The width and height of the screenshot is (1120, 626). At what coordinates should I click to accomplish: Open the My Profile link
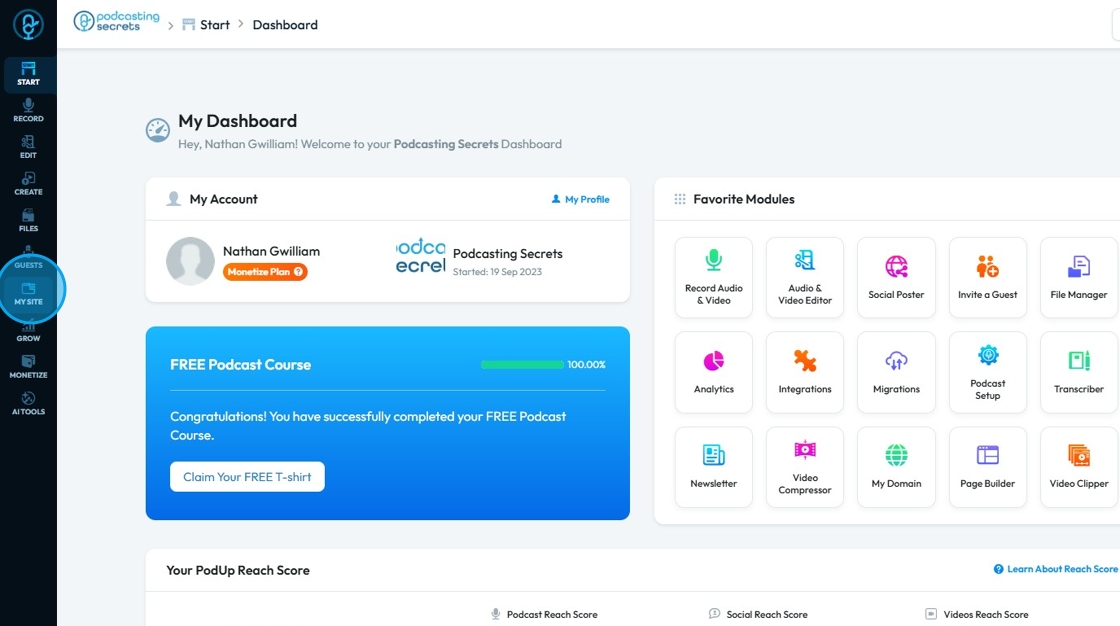[581, 199]
